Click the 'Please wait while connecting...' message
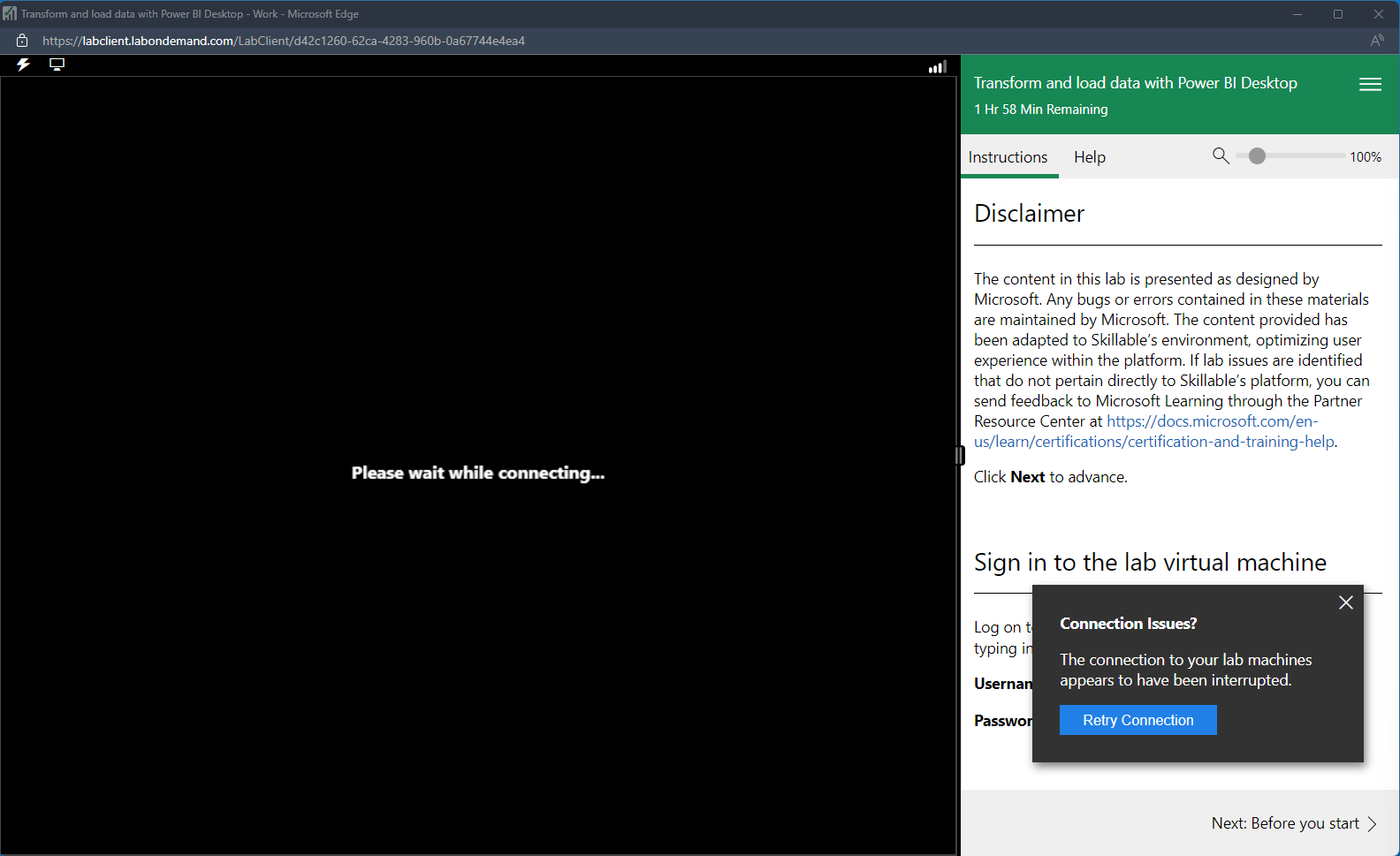This screenshot has height=856, width=1400. 478,473
